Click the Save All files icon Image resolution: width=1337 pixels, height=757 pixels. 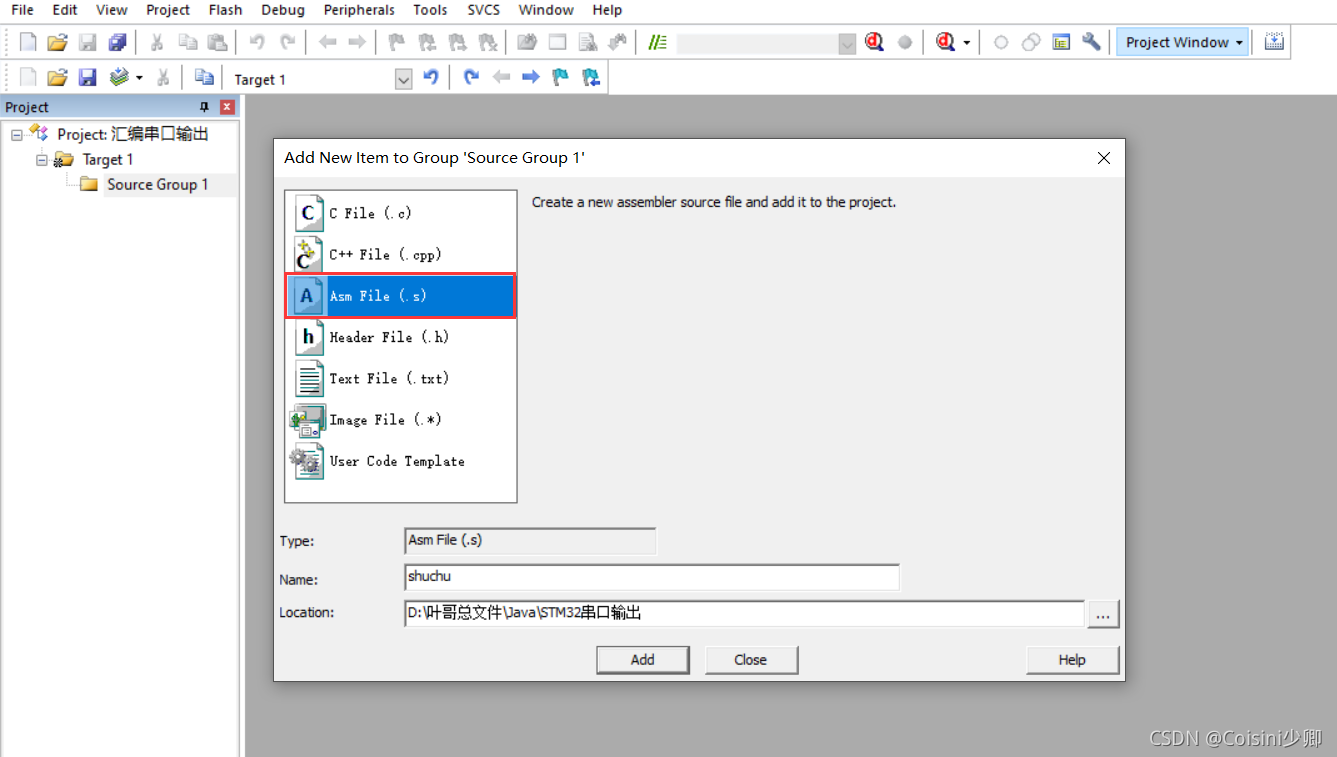pos(118,42)
